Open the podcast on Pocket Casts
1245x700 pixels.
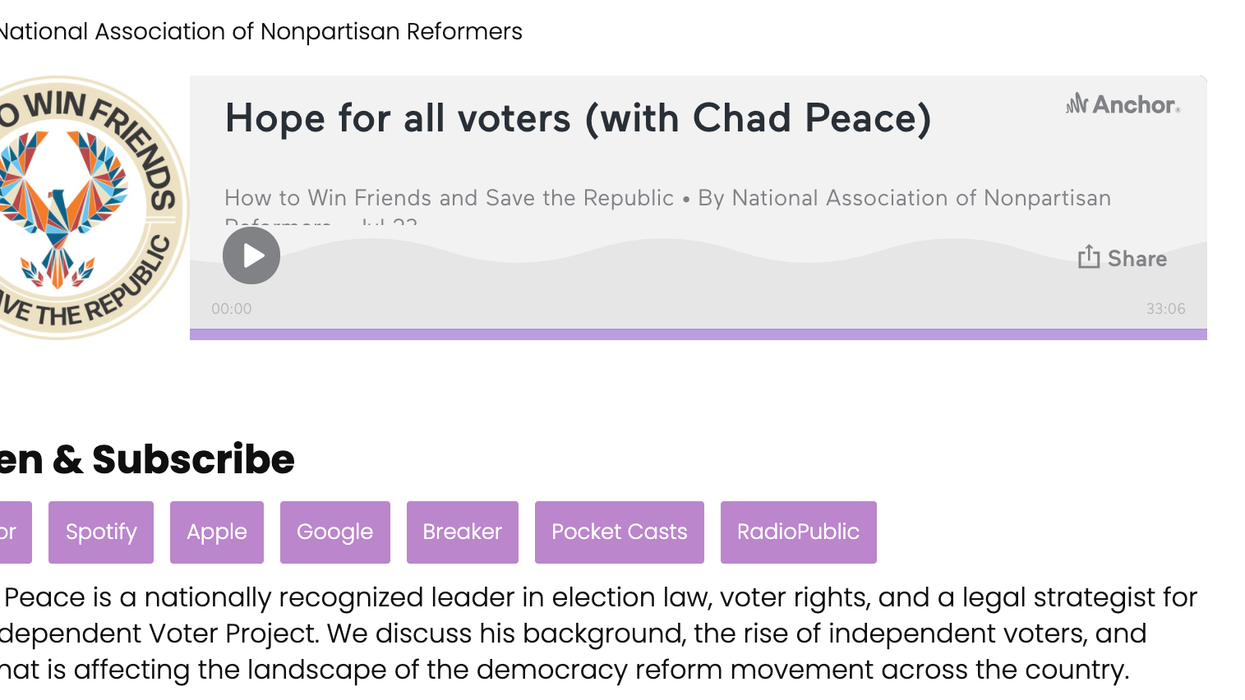point(619,532)
